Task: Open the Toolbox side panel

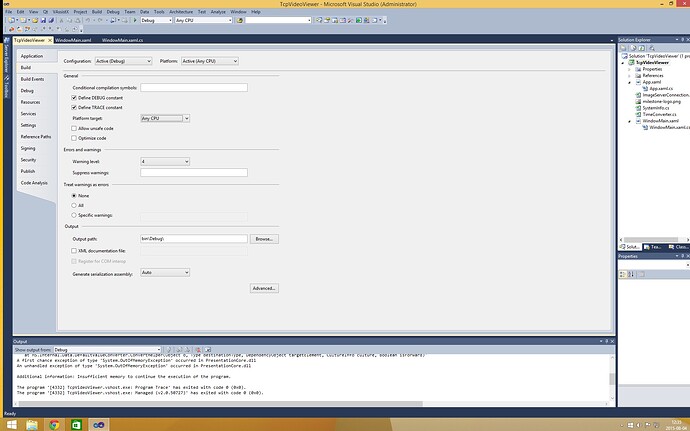Action: point(6,89)
